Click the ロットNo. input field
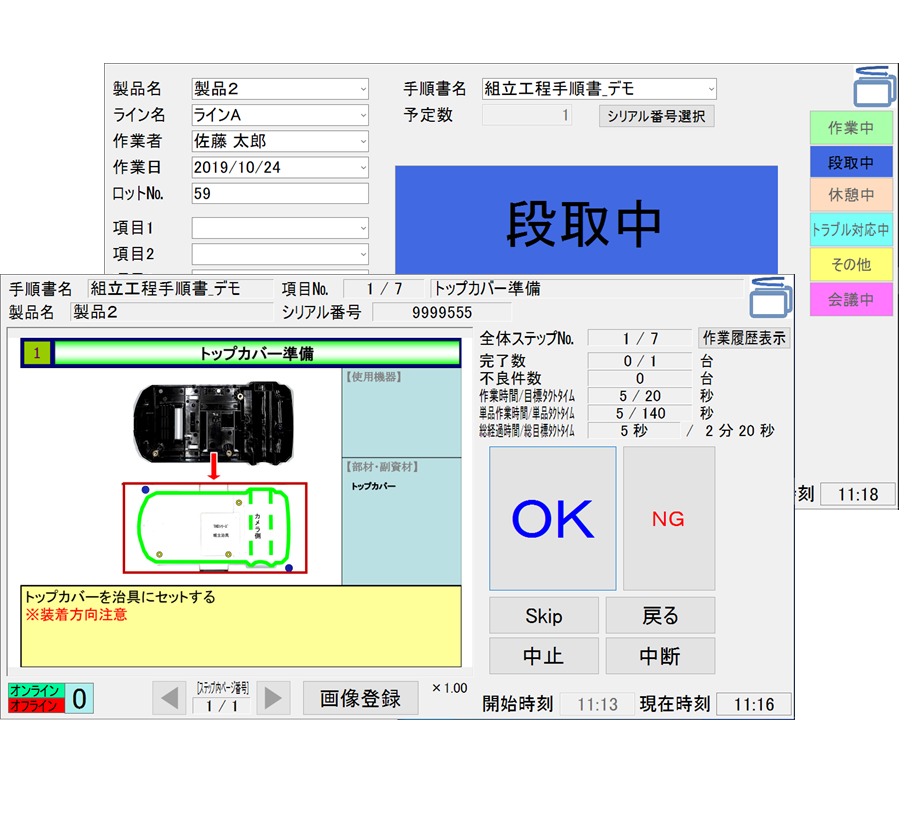Screen dimensions: 899x818 (280, 193)
